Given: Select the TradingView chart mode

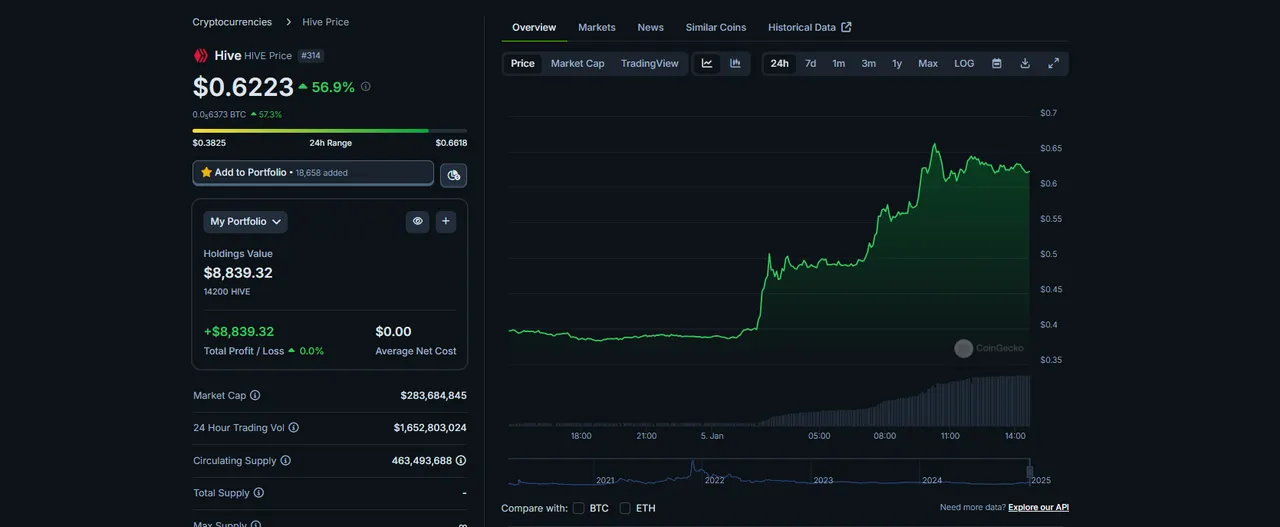Looking at the screenshot, I should point(650,63).
